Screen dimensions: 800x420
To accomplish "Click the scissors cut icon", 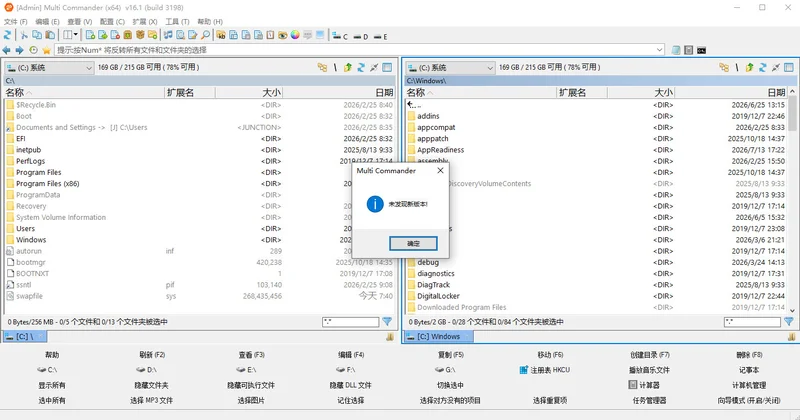I will 23,35.
